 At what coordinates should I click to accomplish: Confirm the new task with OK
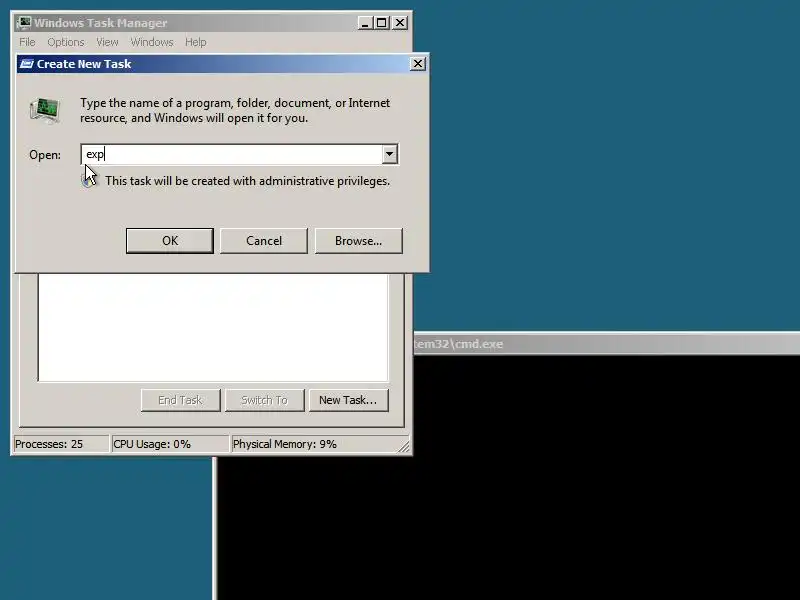pyautogui.click(x=170, y=240)
